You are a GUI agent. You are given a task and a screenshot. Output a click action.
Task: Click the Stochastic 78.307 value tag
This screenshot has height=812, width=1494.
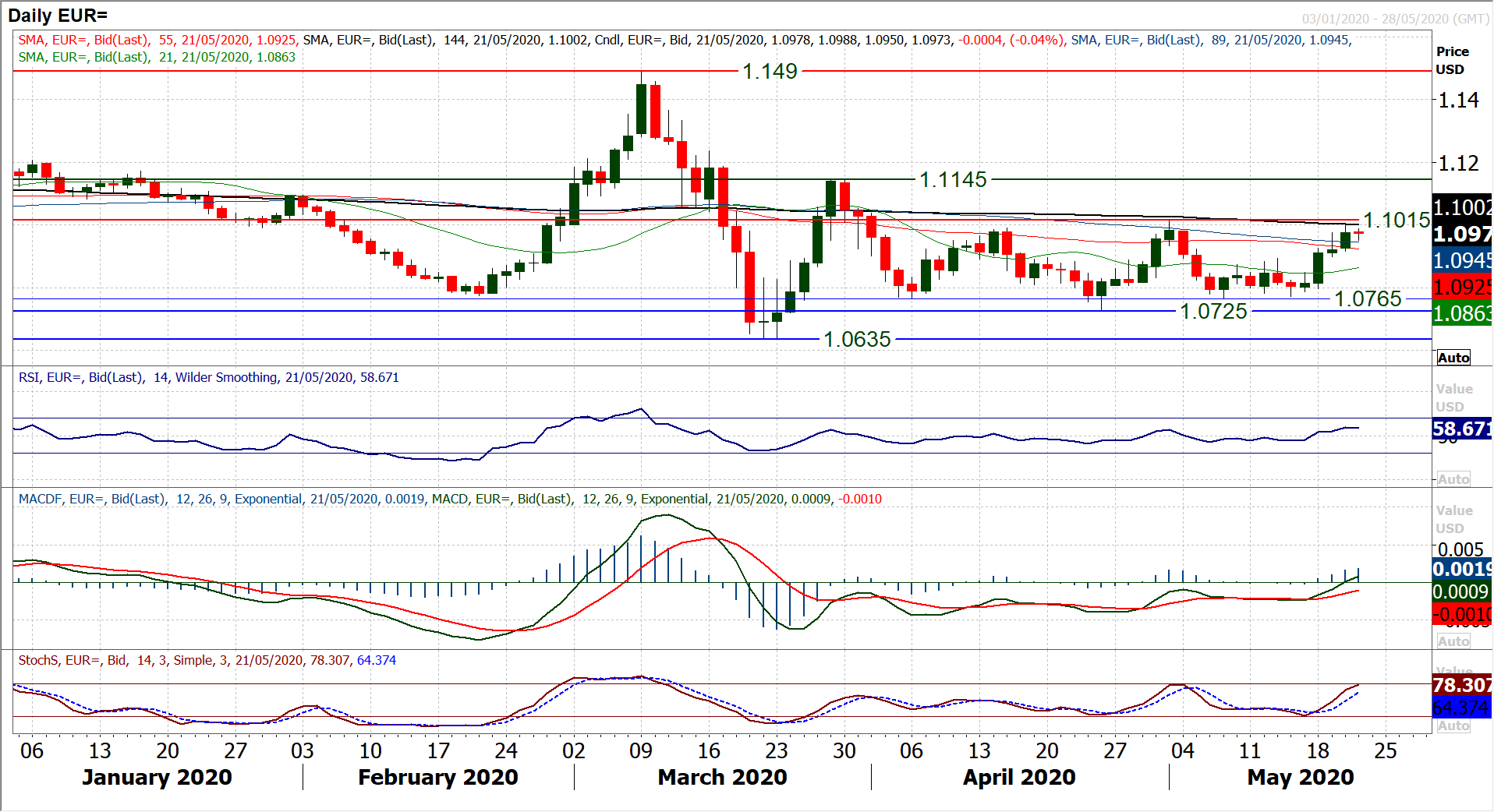[1462, 685]
